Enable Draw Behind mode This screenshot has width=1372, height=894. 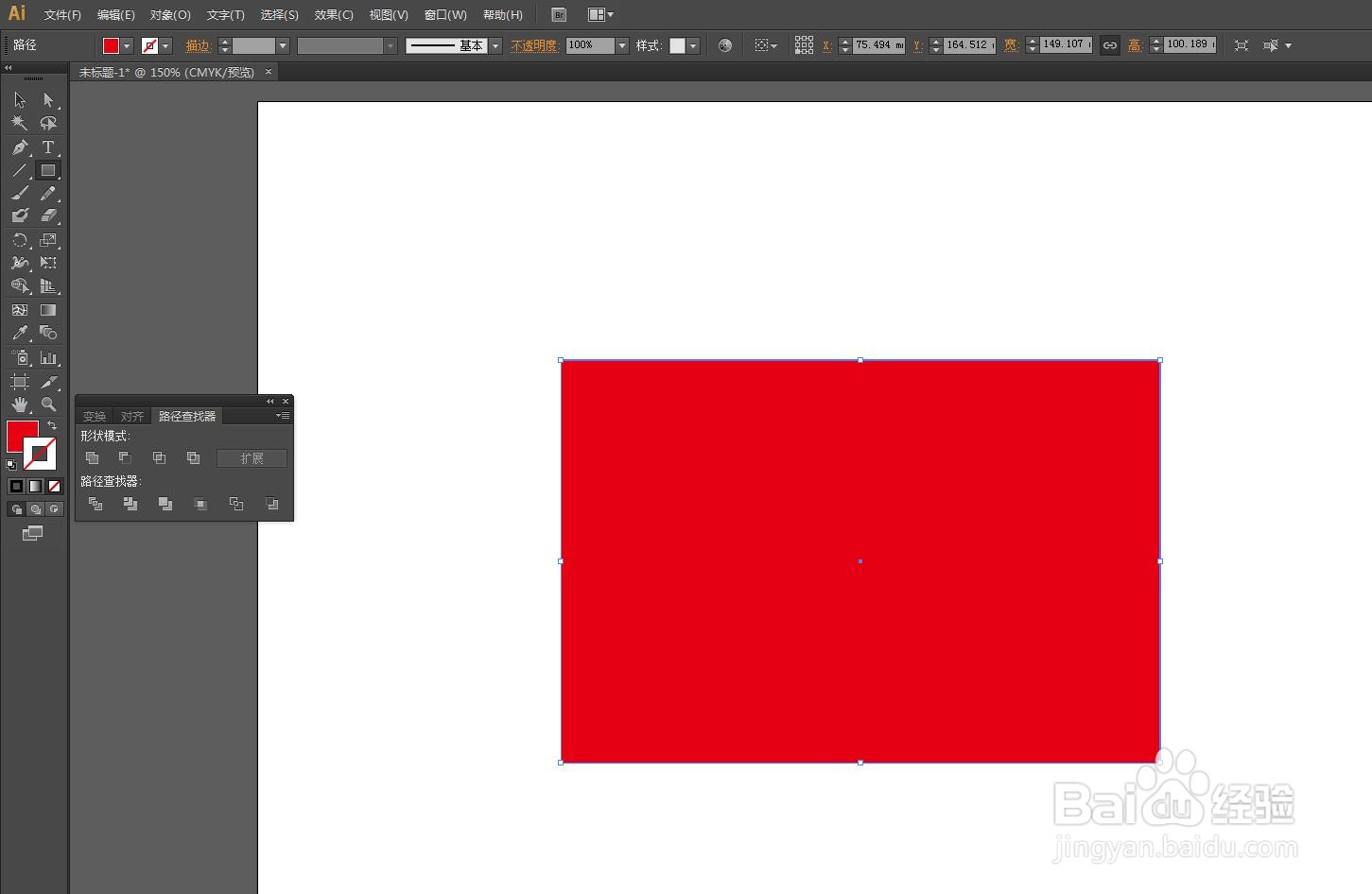point(35,509)
